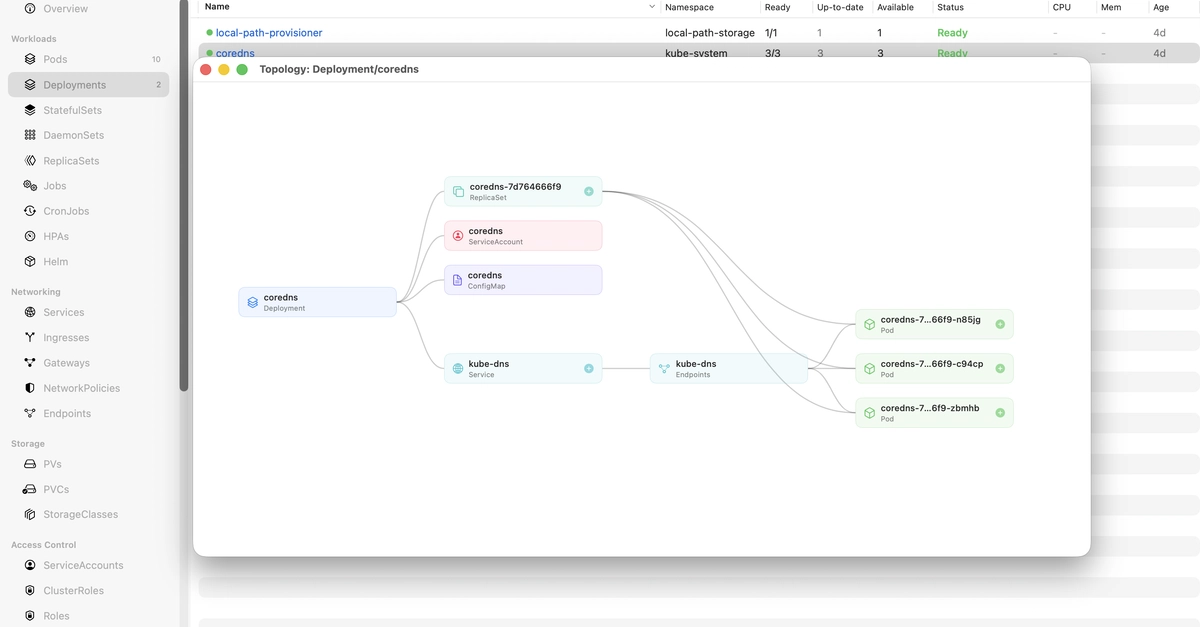Click the NetworkPolicies shield icon
This screenshot has height=627, width=1200.
pos(30,388)
